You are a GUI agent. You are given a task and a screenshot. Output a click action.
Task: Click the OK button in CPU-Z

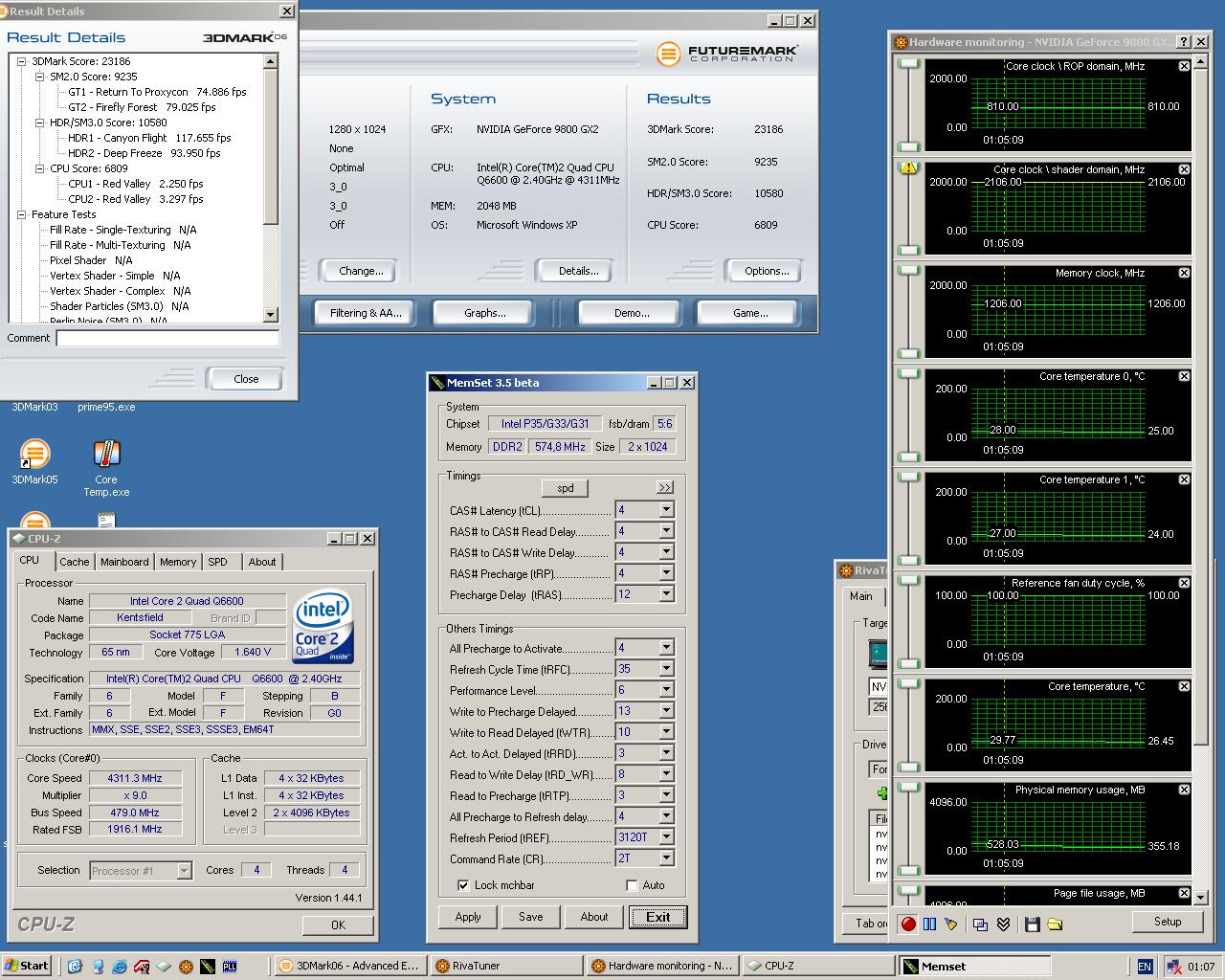click(338, 925)
